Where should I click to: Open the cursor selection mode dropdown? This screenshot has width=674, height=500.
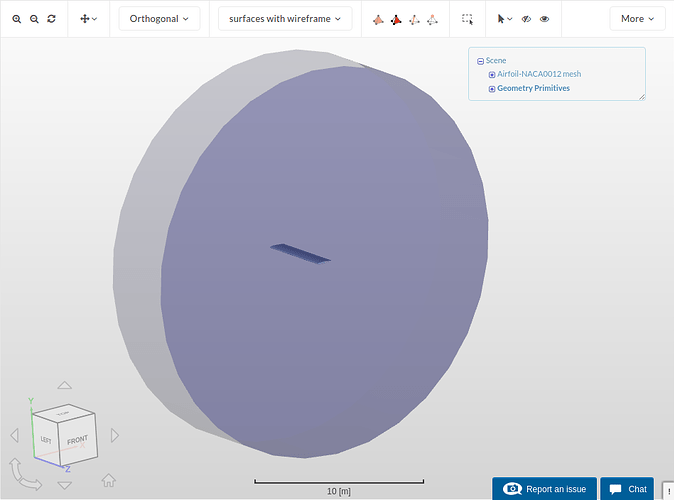505,19
